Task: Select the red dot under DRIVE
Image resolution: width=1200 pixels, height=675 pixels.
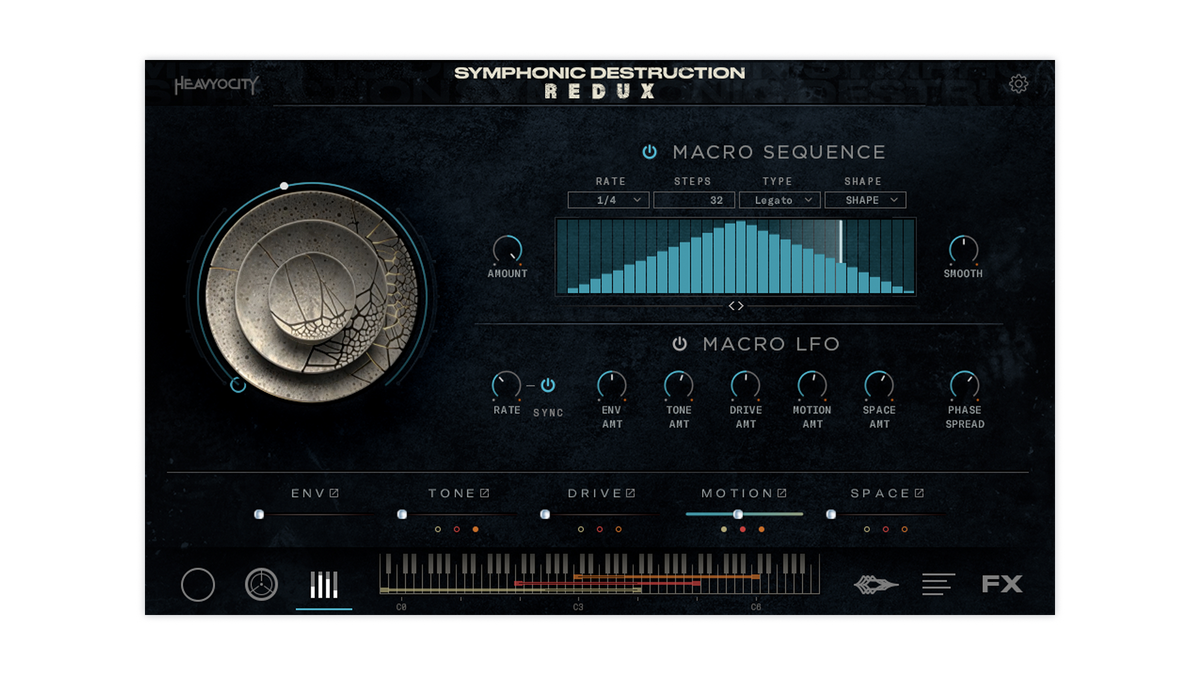Action: click(x=599, y=529)
